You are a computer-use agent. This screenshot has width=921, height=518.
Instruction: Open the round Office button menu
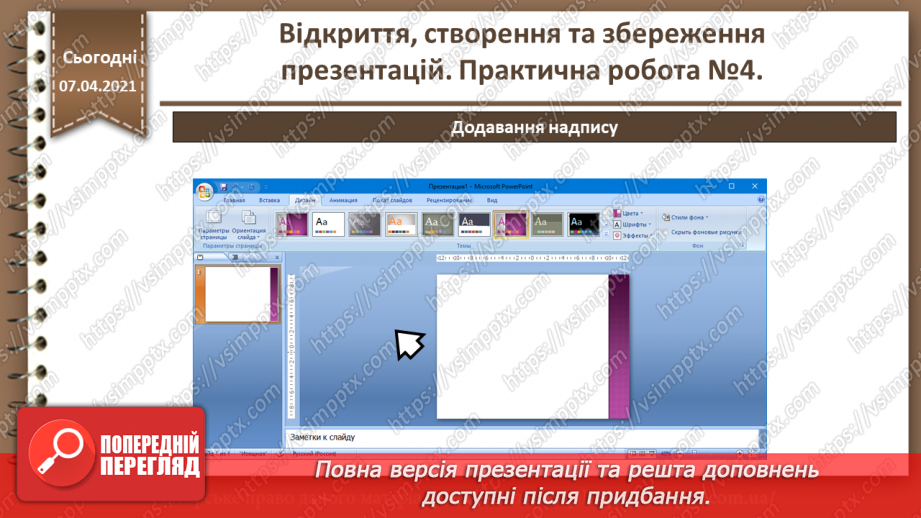[204, 191]
